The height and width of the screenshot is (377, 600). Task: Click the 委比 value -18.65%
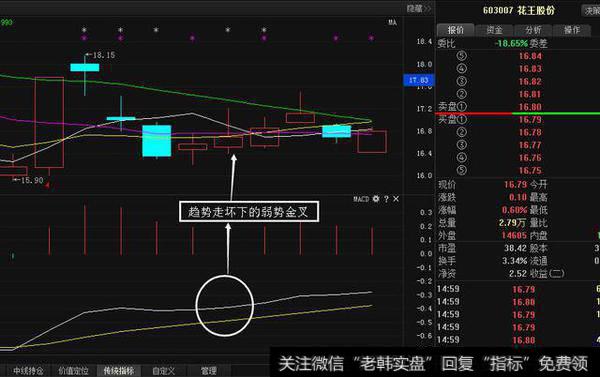511,43
